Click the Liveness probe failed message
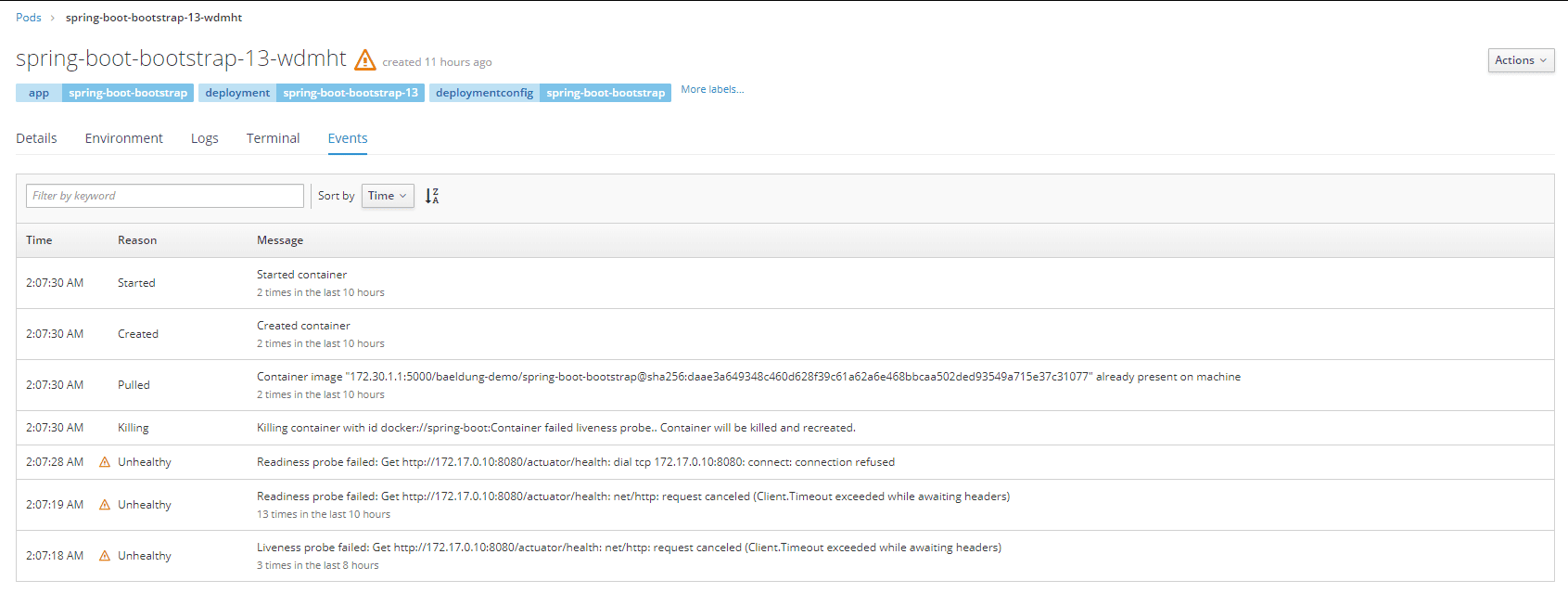 tap(629, 548)
